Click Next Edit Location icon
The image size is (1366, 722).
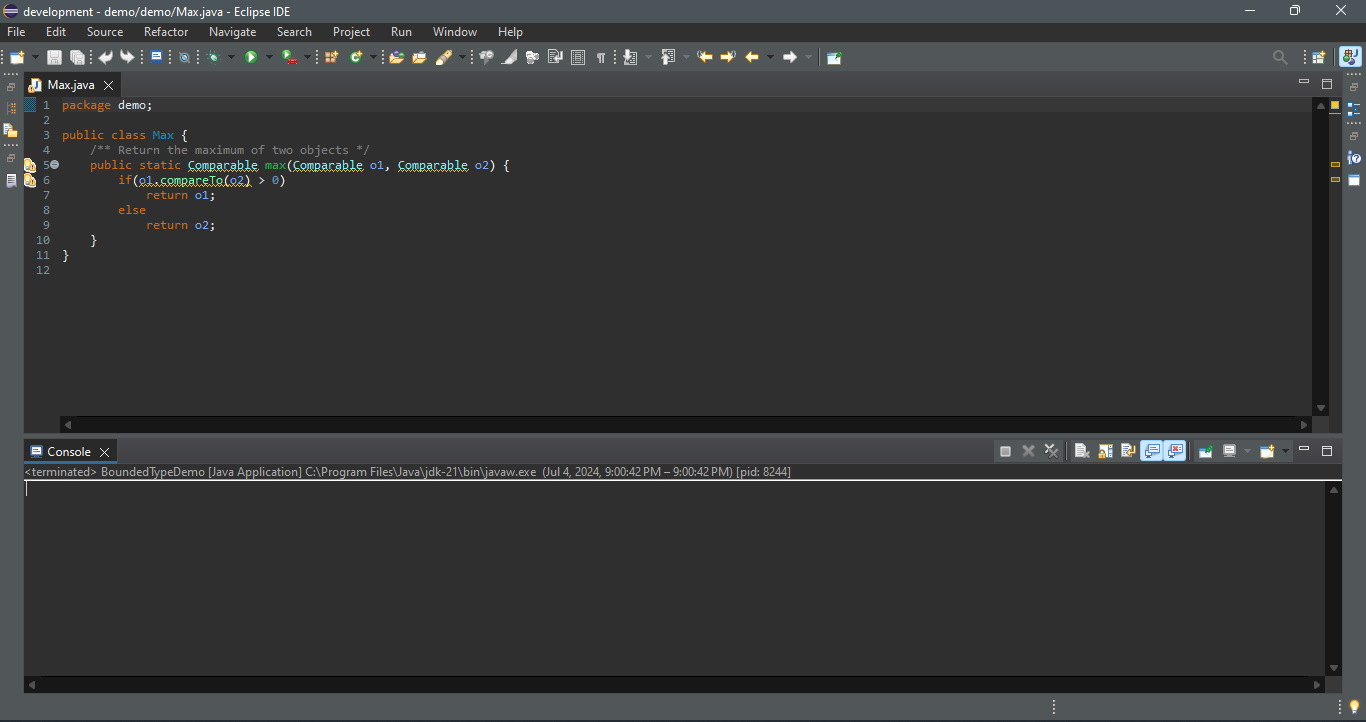point(728,57)
